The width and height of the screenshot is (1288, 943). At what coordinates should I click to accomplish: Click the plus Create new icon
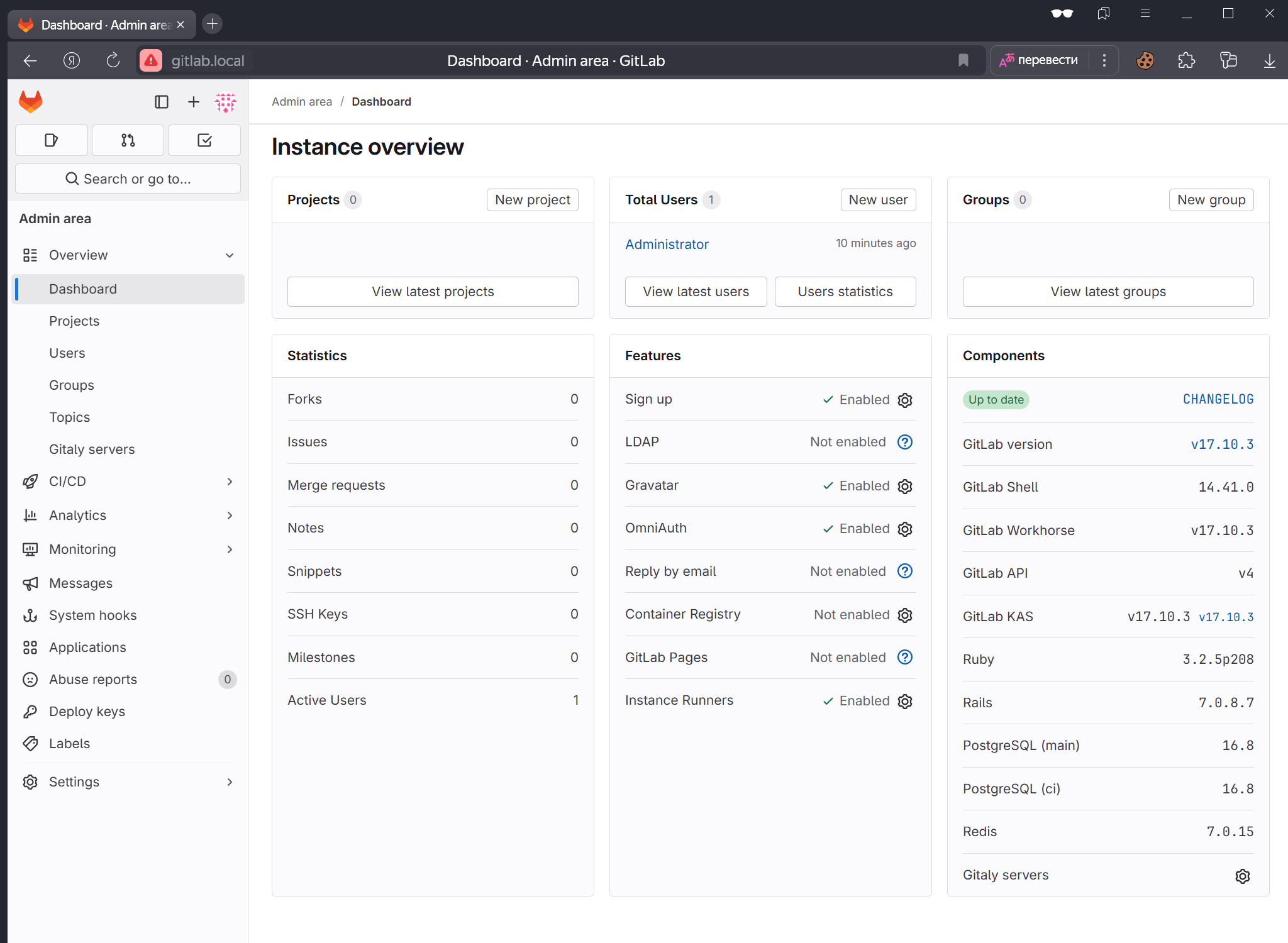[x=194, y=102]
